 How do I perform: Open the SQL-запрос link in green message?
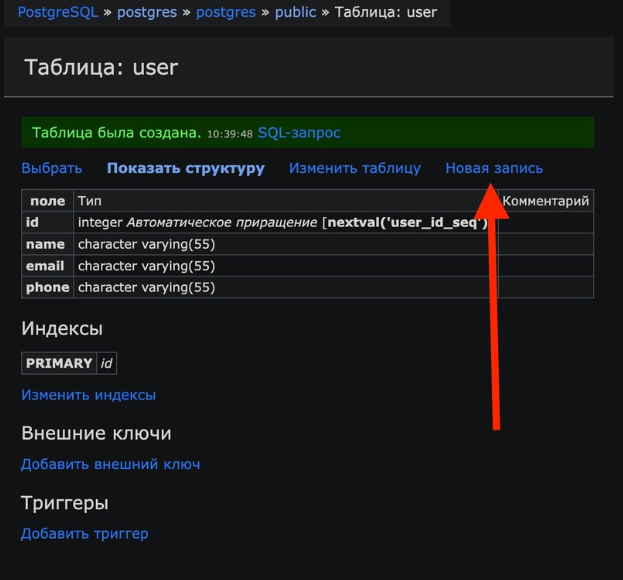[x=299, y=132]
